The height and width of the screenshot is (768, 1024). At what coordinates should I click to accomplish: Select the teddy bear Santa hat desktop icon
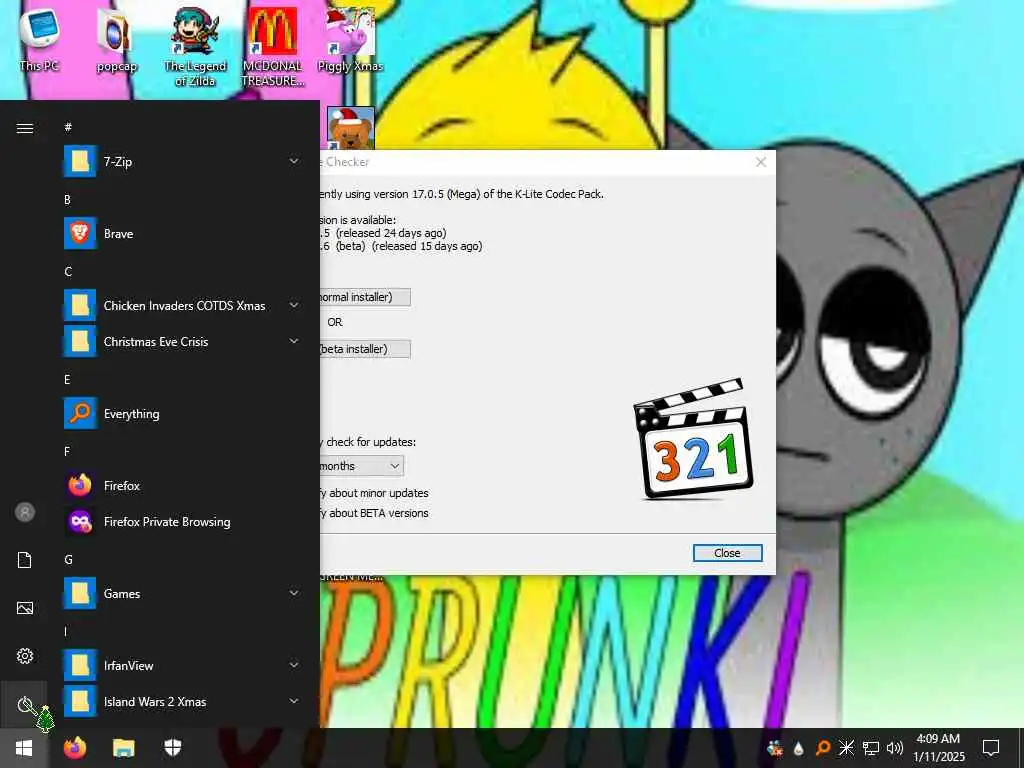tap(351, 128)
